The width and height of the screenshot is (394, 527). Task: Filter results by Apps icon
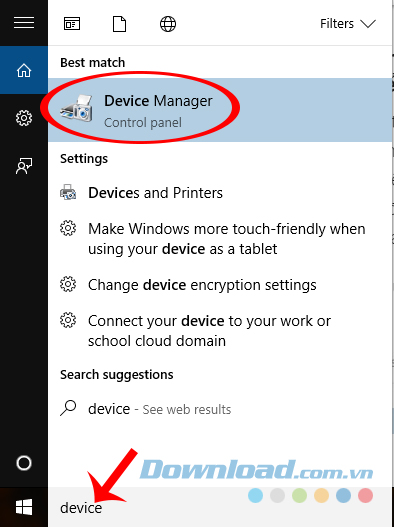[x=72, y=24]
